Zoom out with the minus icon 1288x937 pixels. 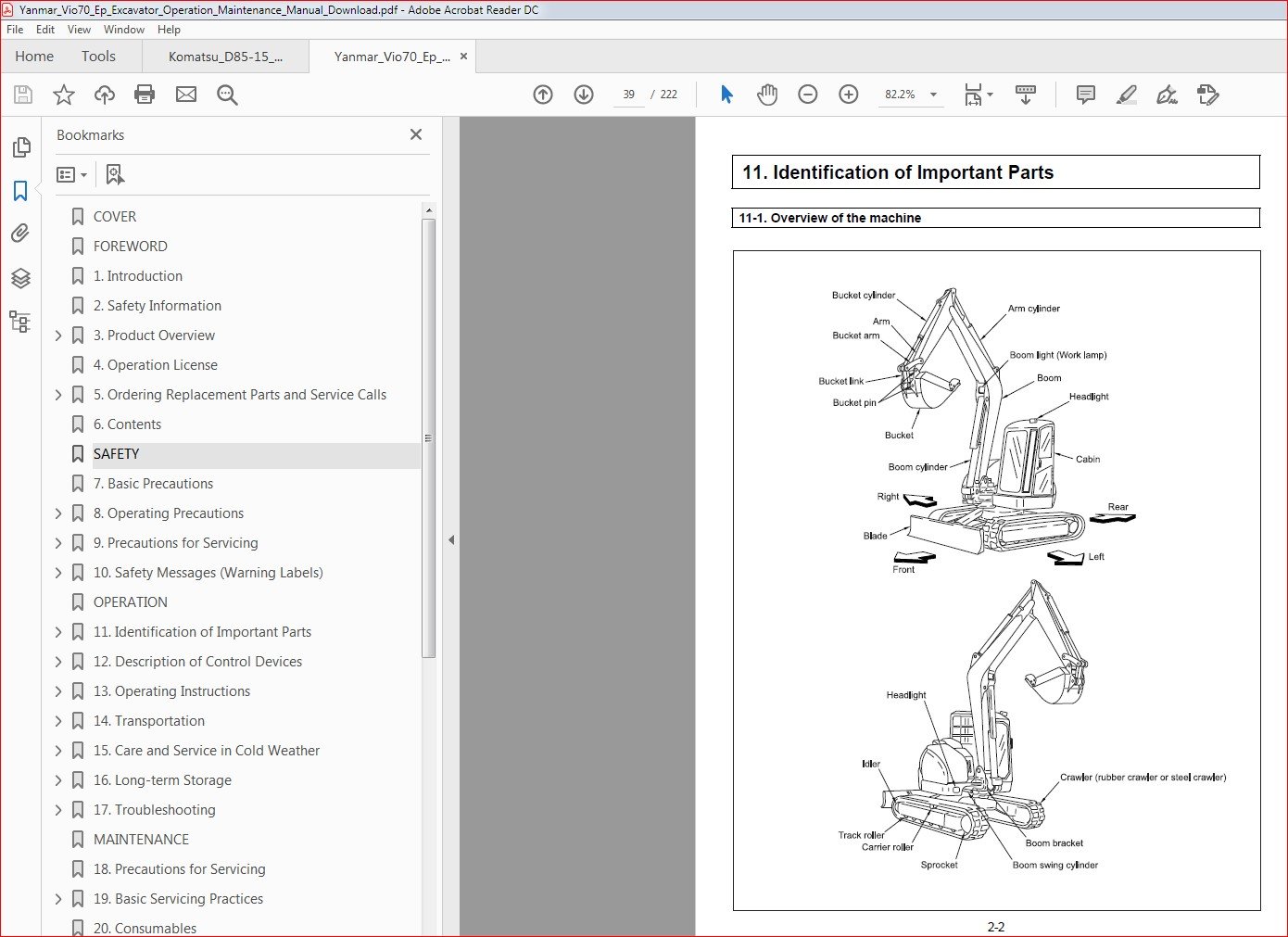pyautogui.click(x=808, y=95)
